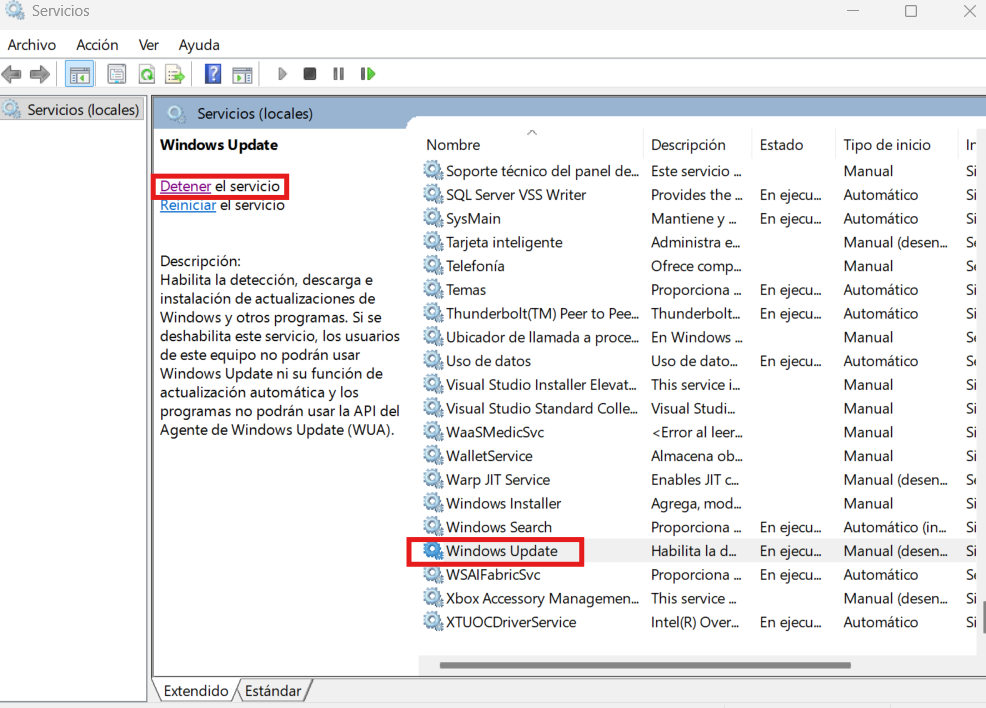Click the 'Error al leer' description cell
Image resolution: width=986 pixels, height=708 pixels.
[x=697, y=432]
